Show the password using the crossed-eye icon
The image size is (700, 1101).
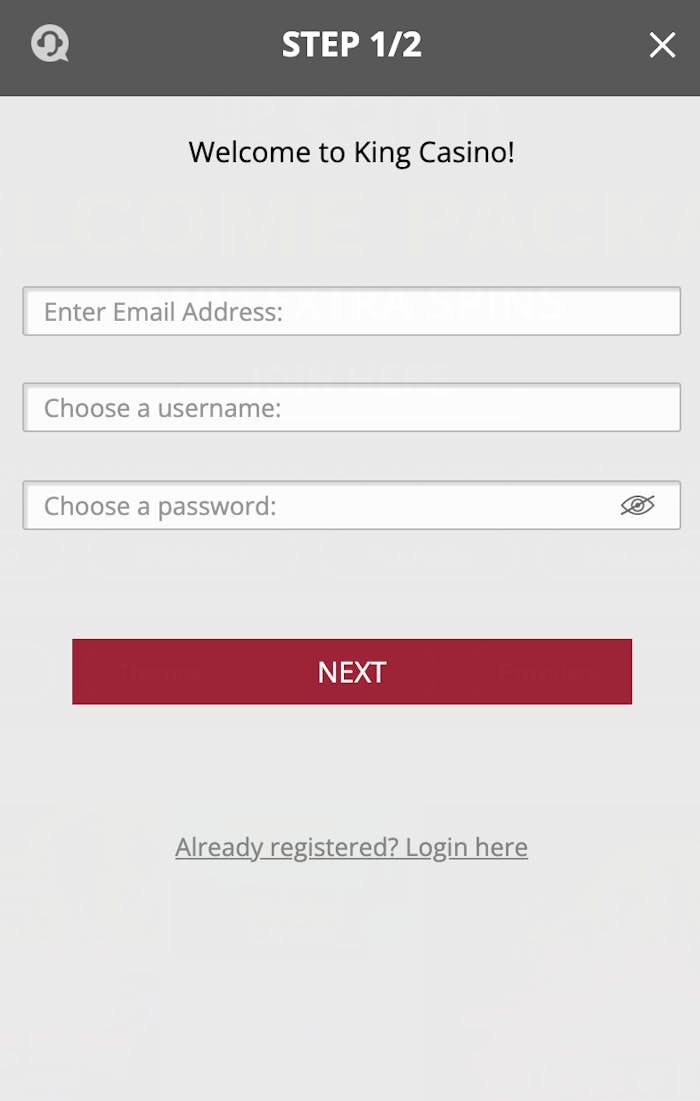(637, 506)
